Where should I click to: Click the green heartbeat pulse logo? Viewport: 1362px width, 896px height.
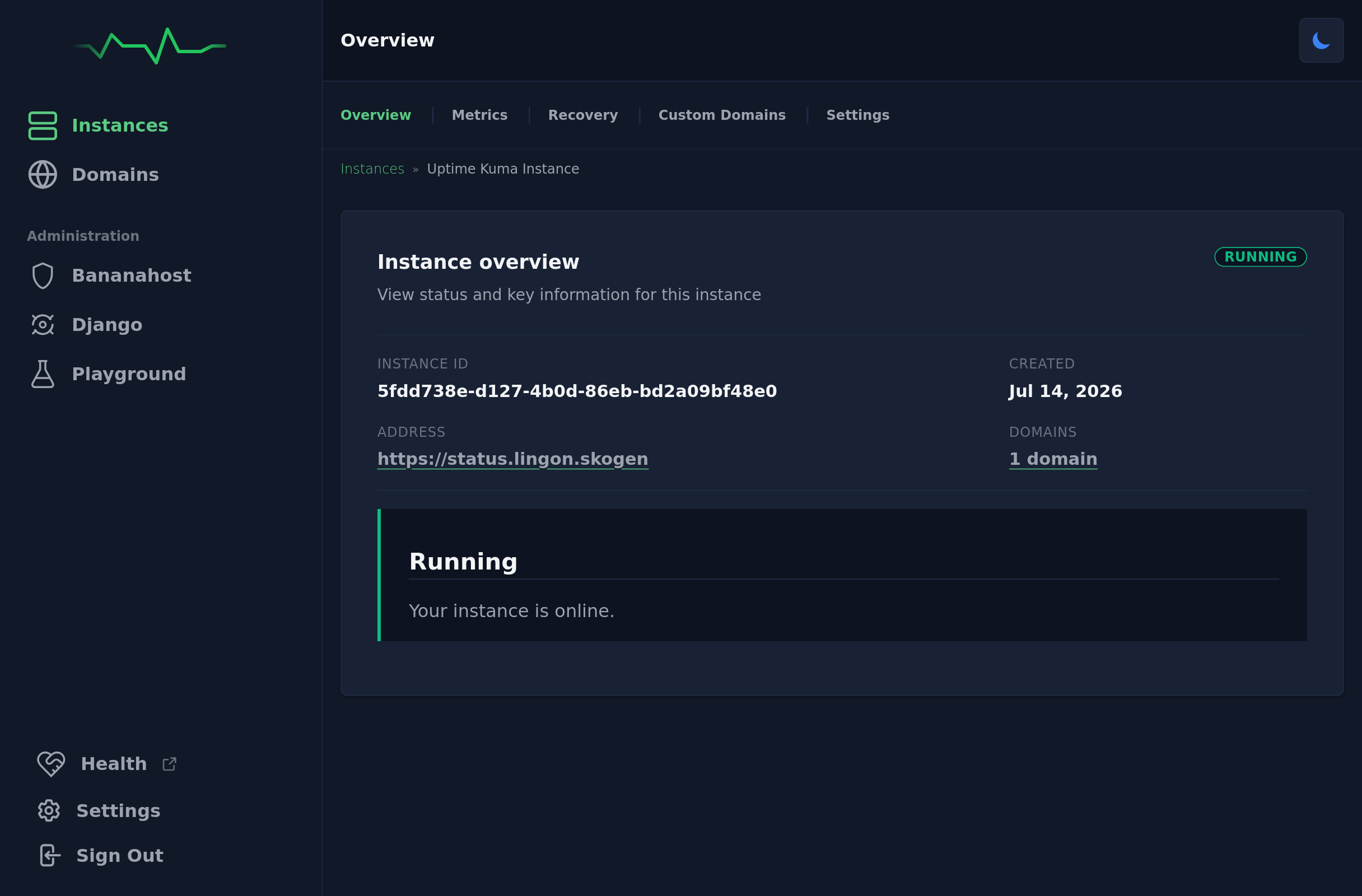150,46
